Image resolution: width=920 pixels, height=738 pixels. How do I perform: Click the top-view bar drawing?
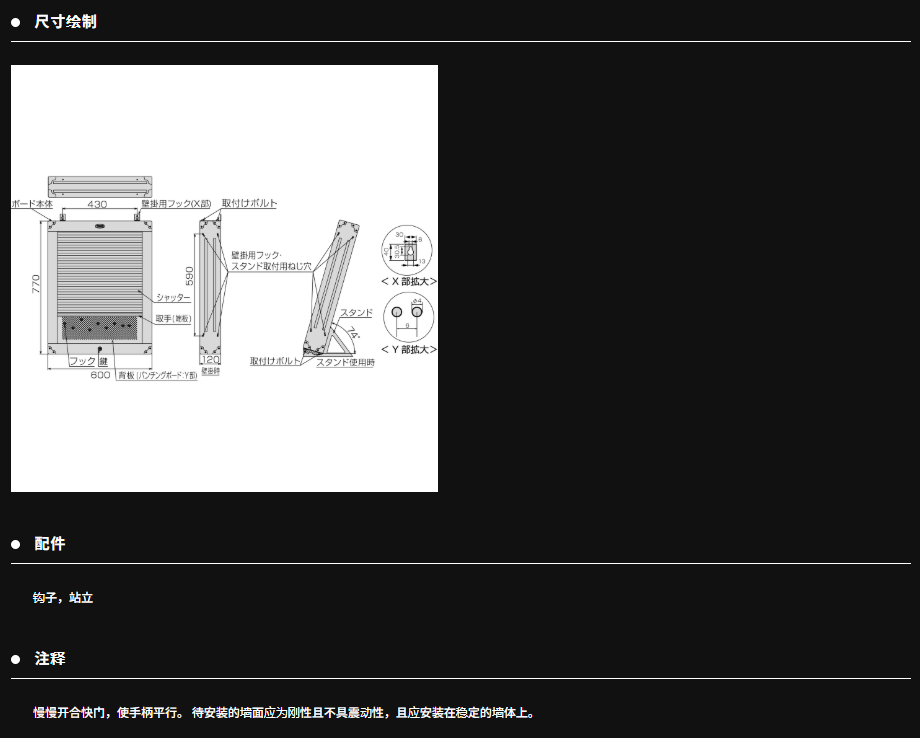(99, 186)
